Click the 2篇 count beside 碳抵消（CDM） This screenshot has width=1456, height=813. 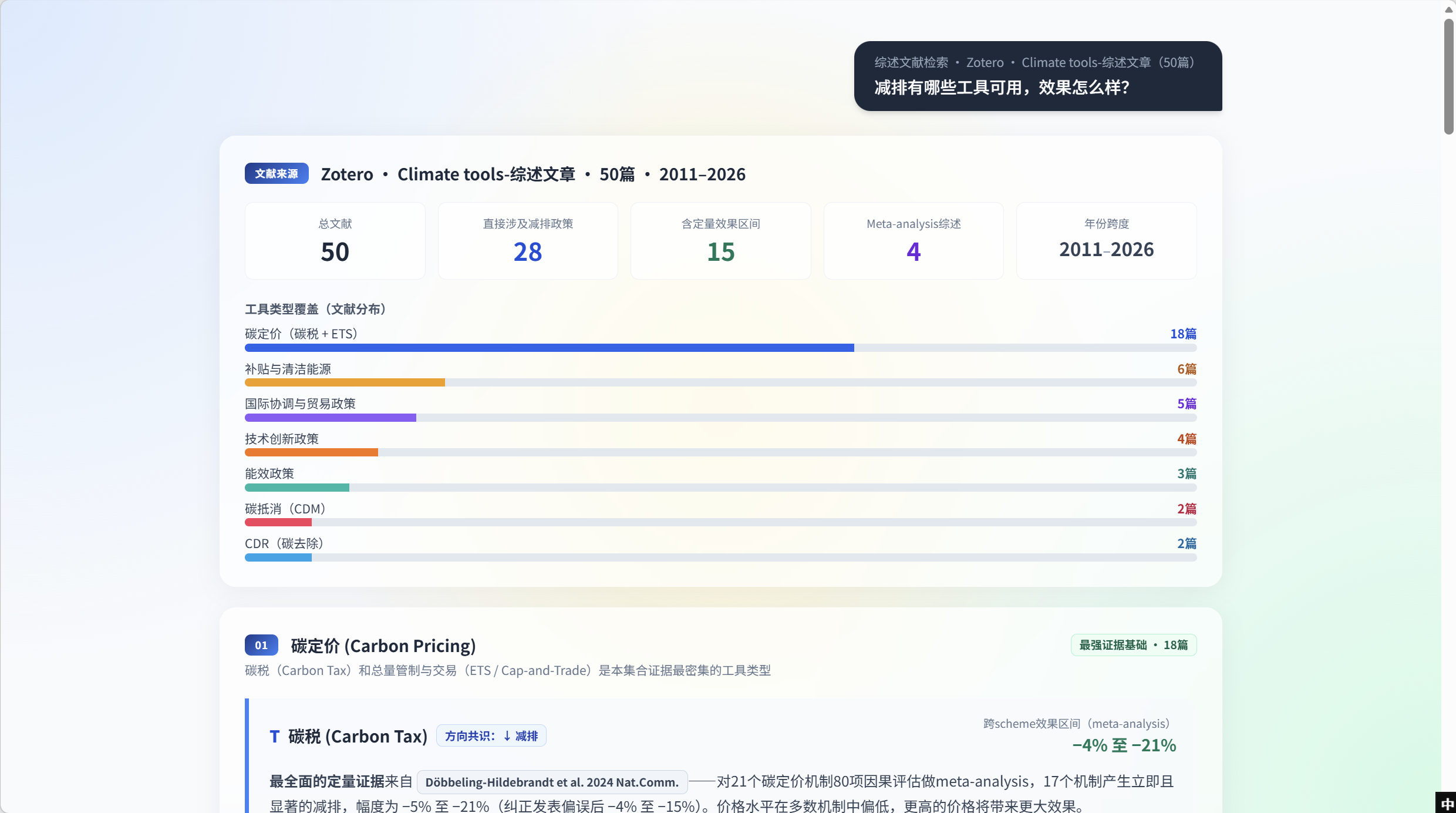tap(1187, 509)
